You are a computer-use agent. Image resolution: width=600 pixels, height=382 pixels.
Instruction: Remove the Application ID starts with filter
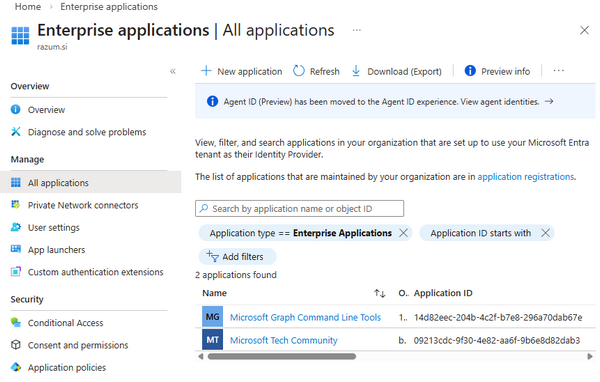(545, 233)
